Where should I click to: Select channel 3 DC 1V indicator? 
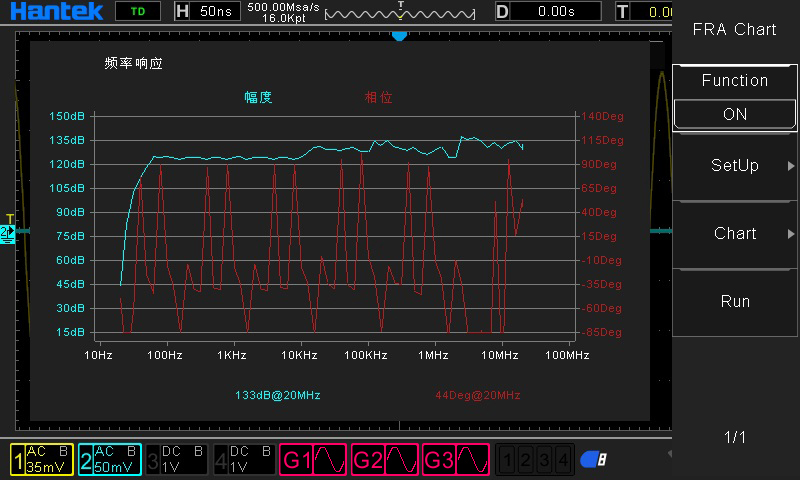click(177, 459)
